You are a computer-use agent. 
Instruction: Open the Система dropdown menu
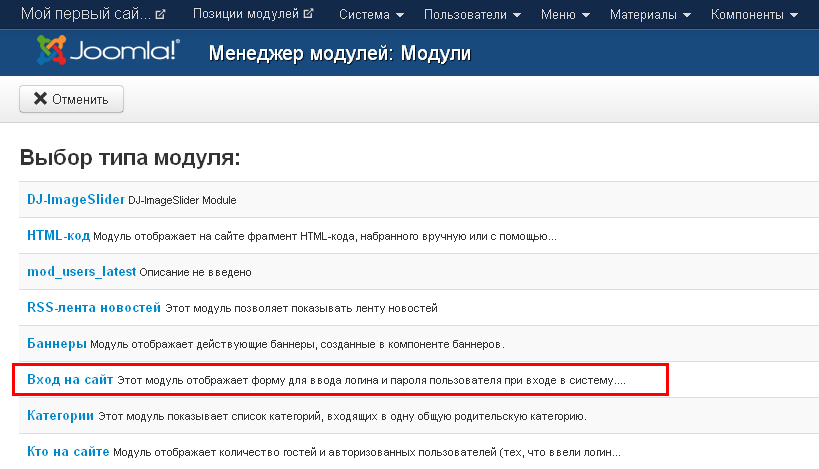(x=371, y=15)
